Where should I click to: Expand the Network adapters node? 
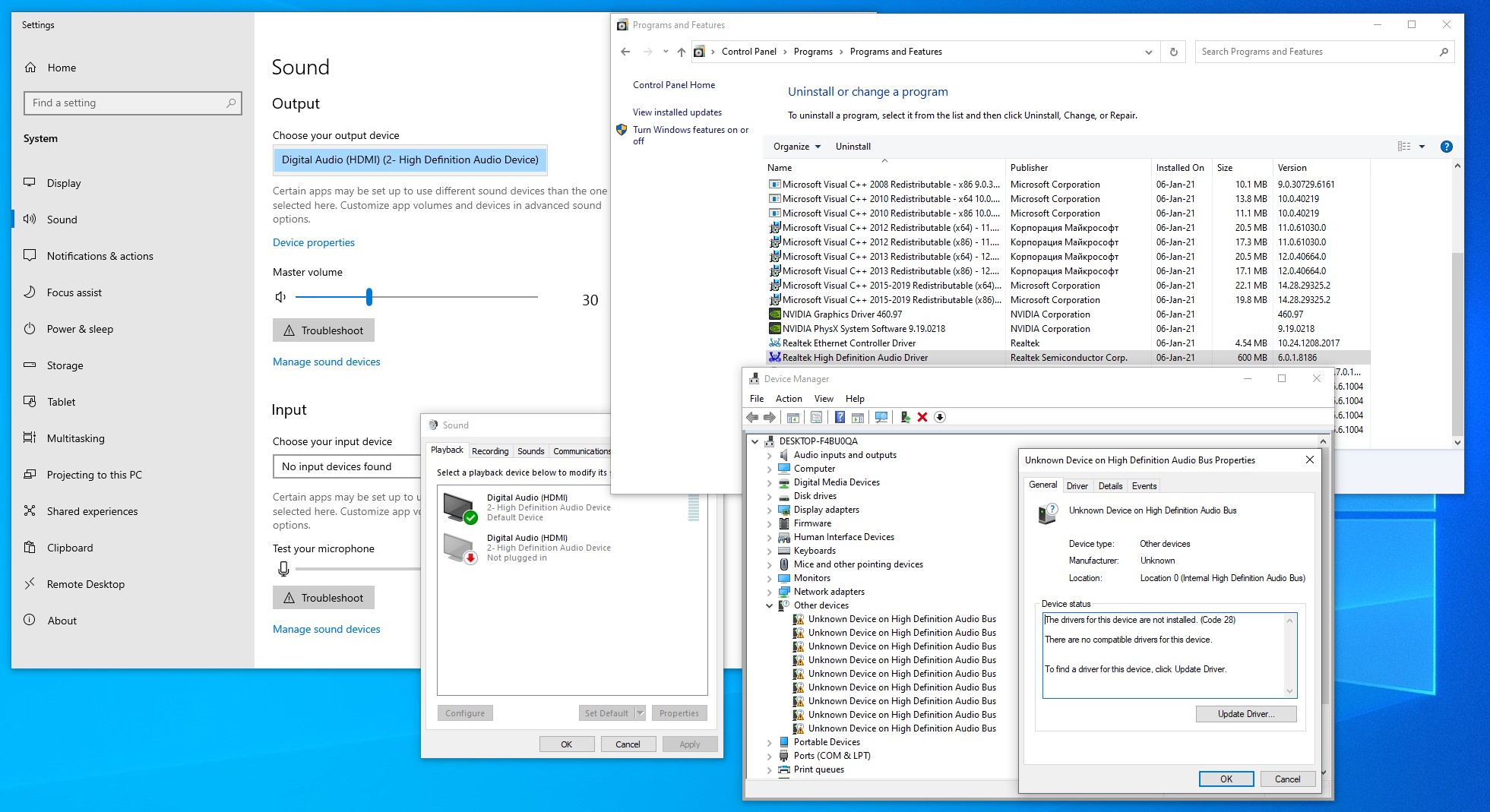(769, 592)
